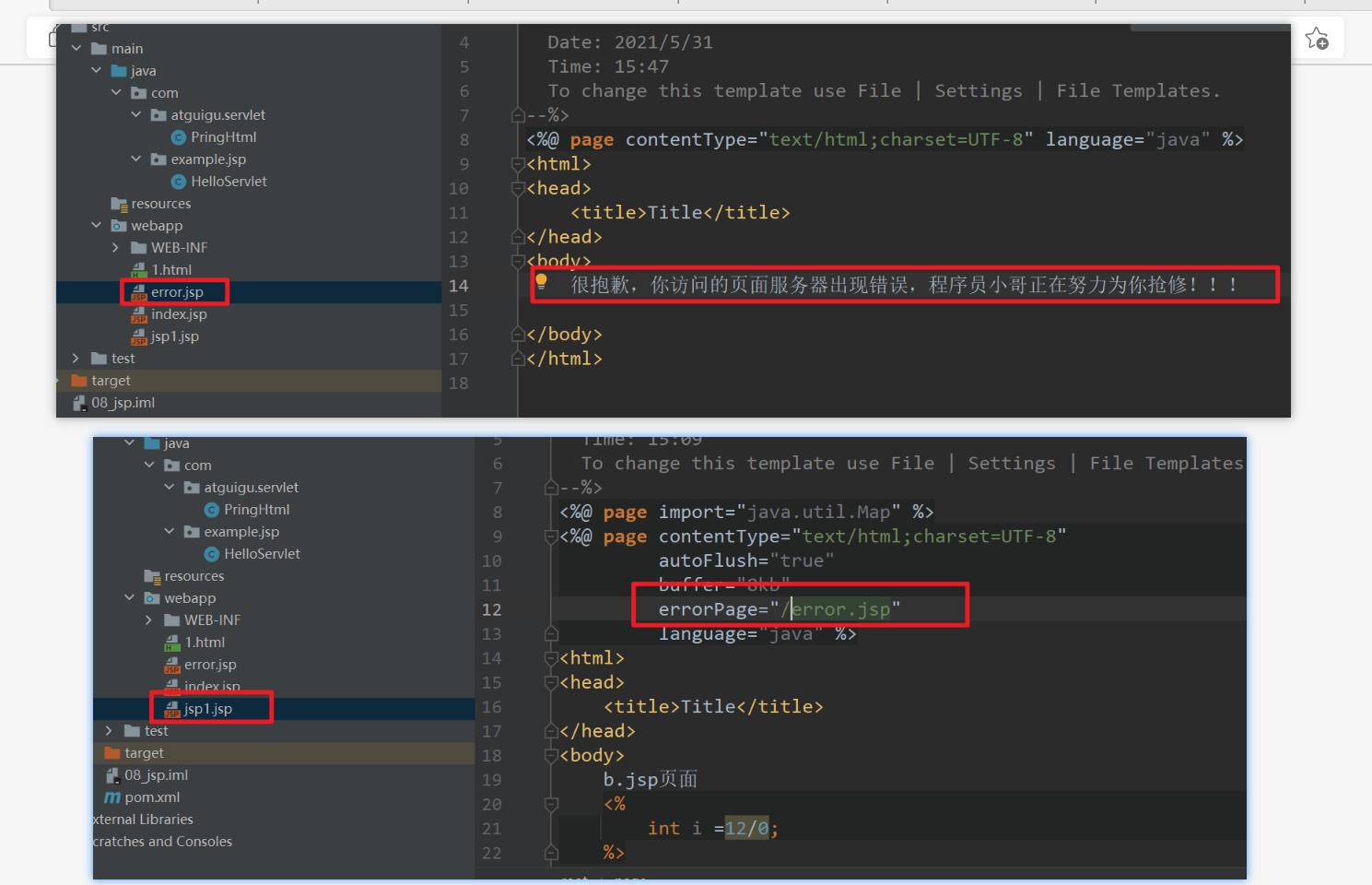
Task: Click the 'b.jsp页面' text on line 19
Action: (x=651, y=780)
